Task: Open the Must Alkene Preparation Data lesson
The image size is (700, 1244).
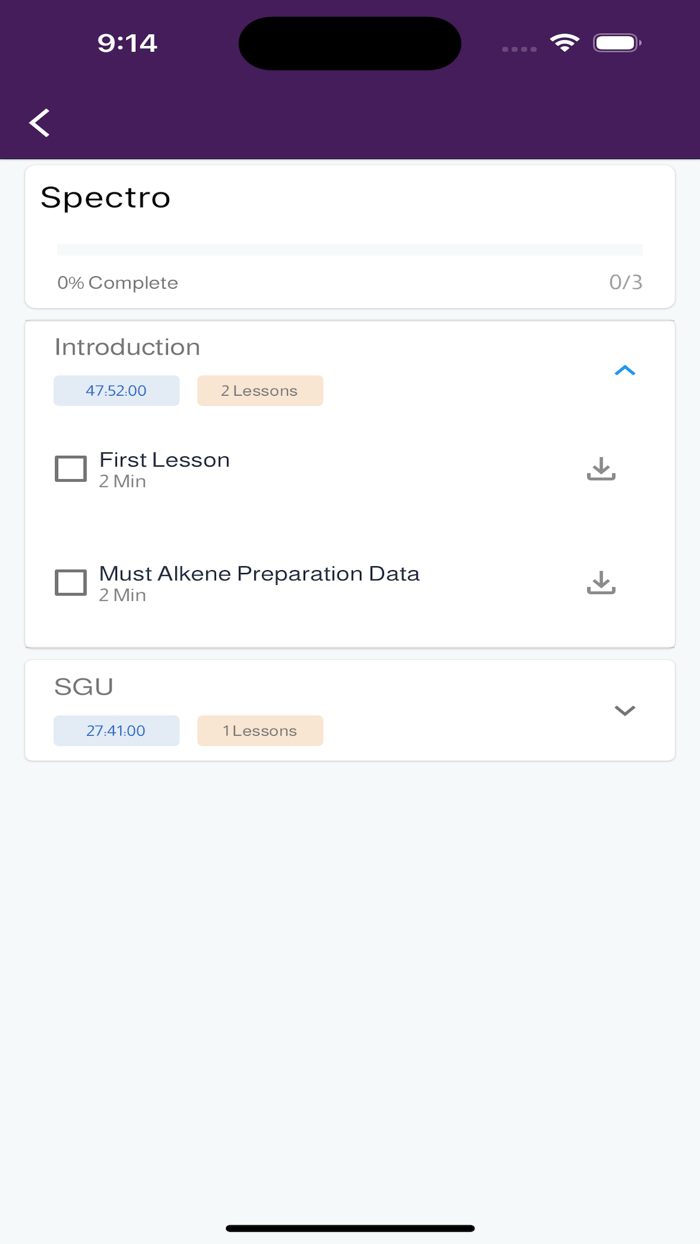Action: tap(258, 573)
